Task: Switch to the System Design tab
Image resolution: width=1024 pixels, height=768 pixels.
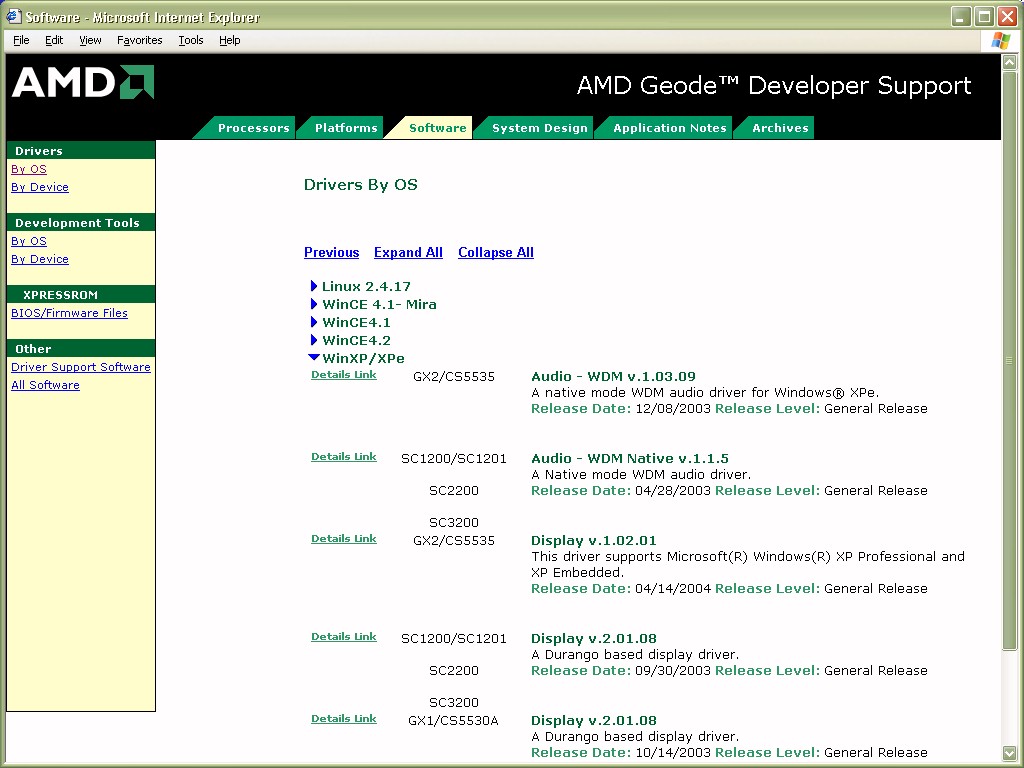Action: click(x=539, y=128)
